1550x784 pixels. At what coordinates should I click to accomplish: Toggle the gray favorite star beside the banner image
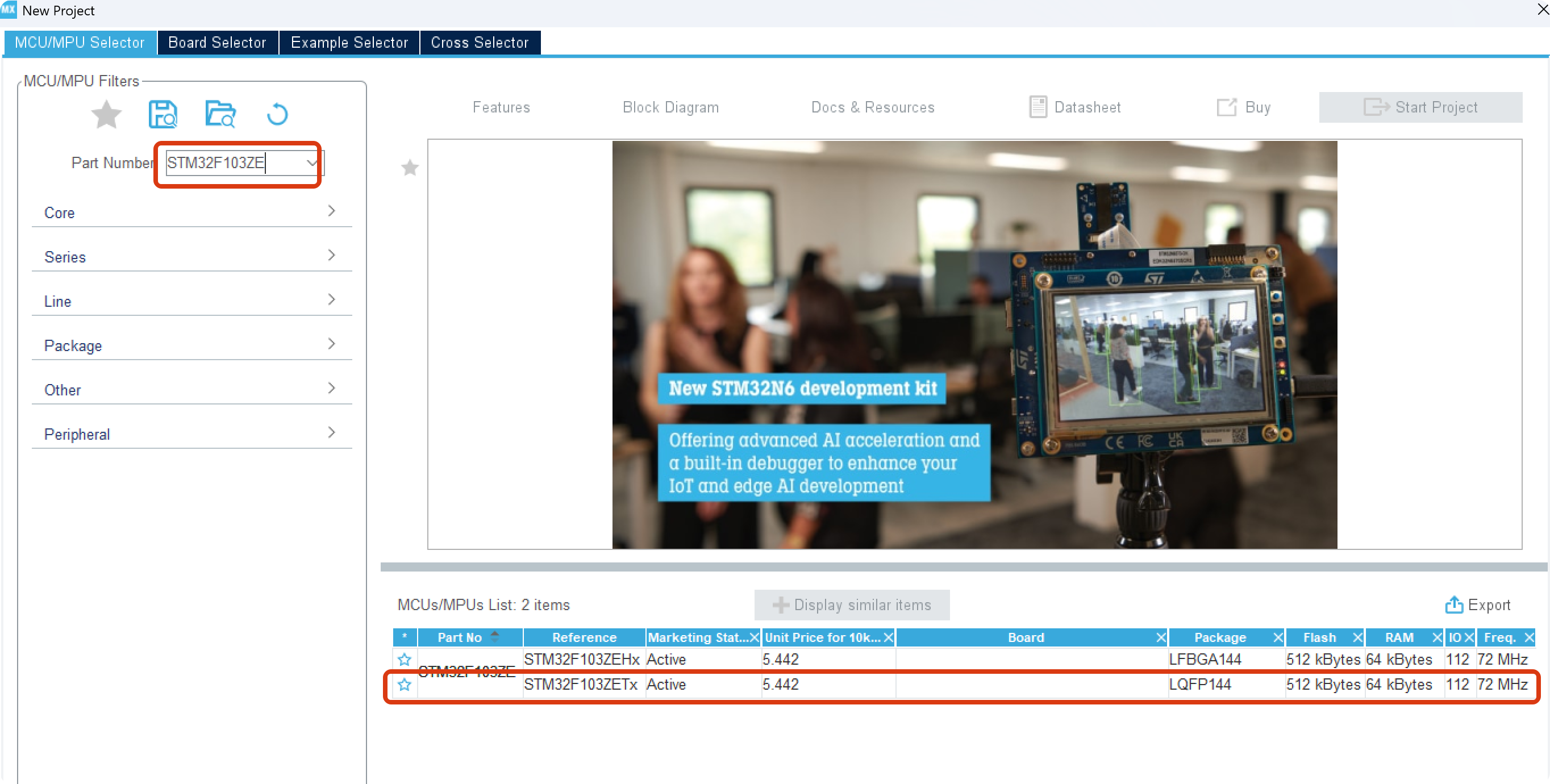[x=410, y=167]
